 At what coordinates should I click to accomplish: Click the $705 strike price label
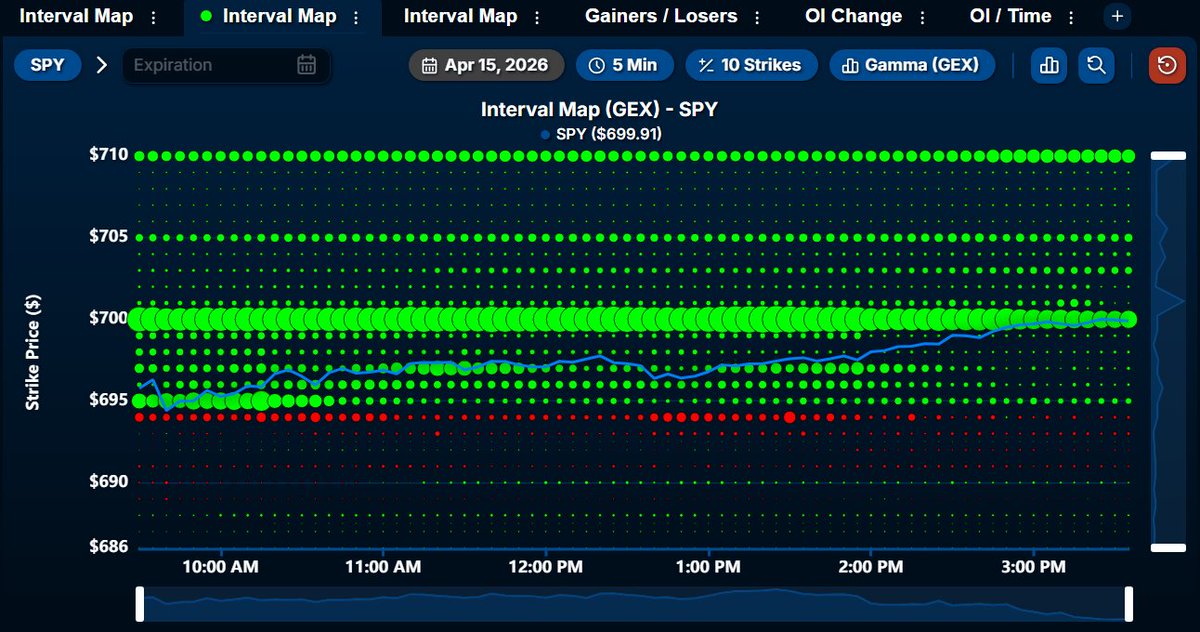[108, 236]
